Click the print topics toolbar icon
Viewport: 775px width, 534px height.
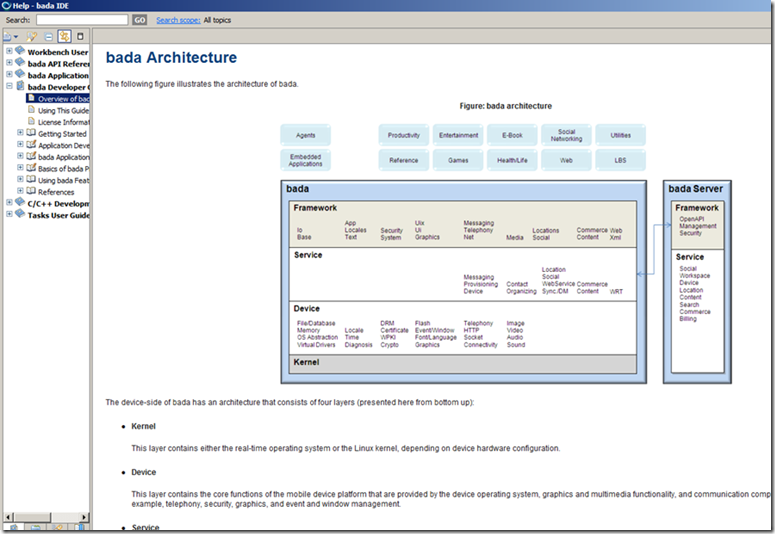tap(7, 37)
